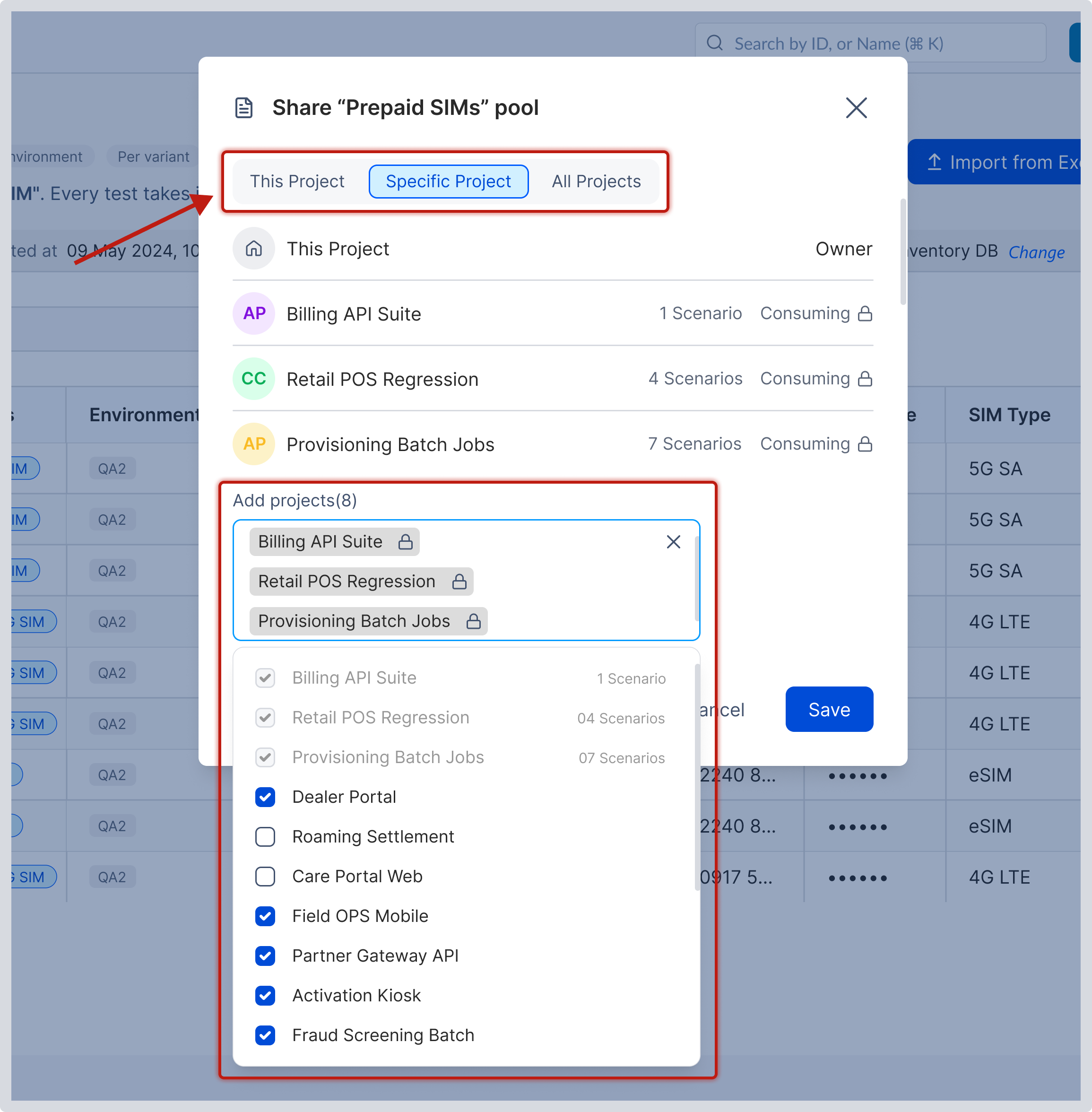Viewport: 1092px width, 1112px height.
Task: Click the project dropdown list scrollbar
Action: tap(697, 776)
